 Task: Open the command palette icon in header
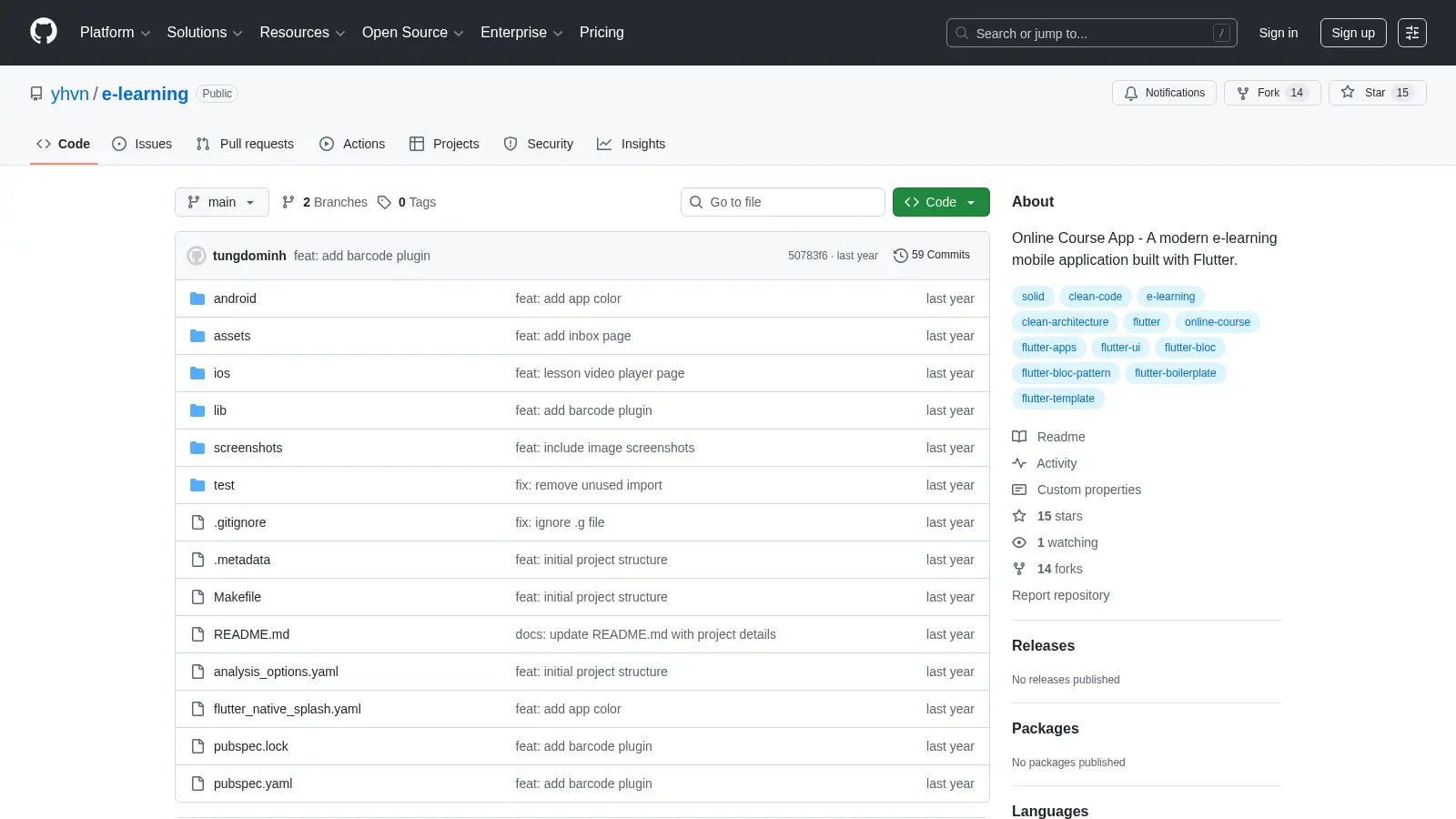tap(1412, 33)
